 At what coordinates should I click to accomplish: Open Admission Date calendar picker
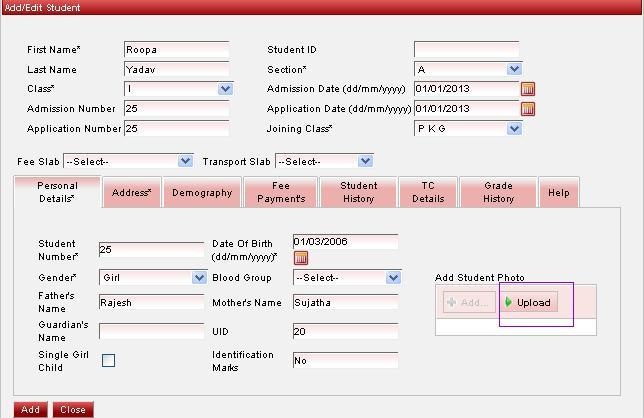pyautogui.click(x=528, y=89)
